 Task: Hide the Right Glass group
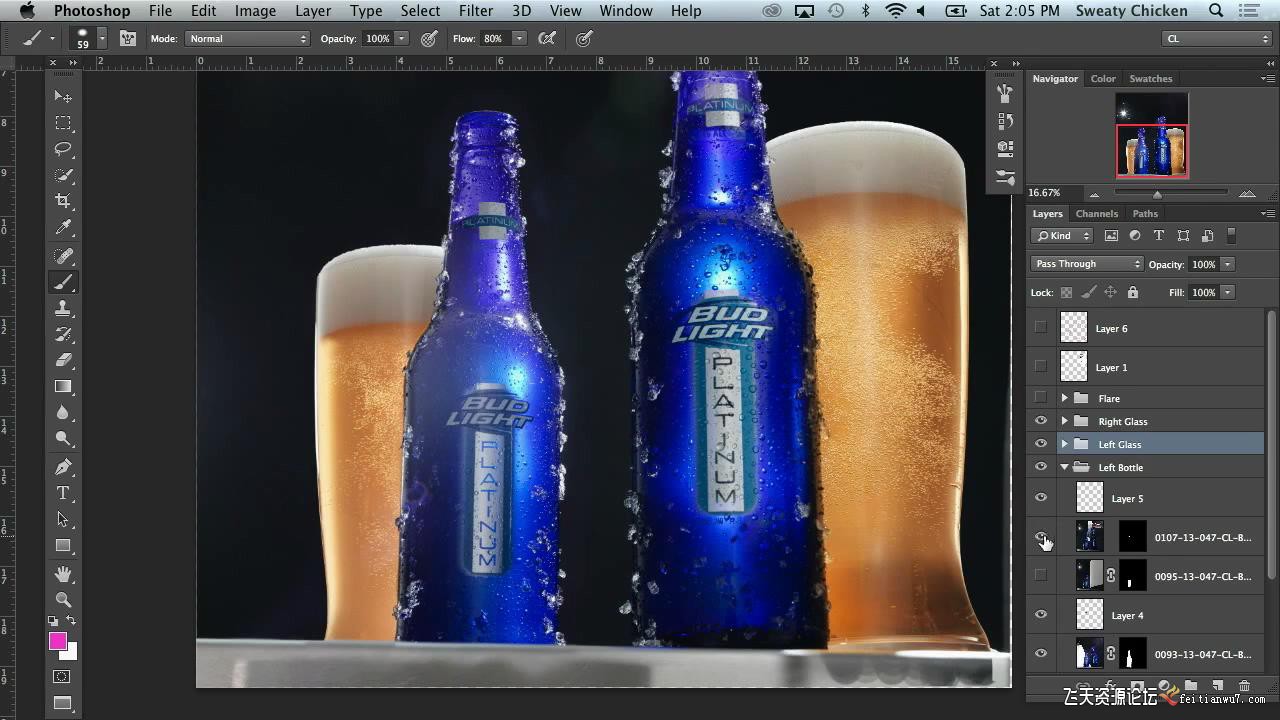point(1041,421)
